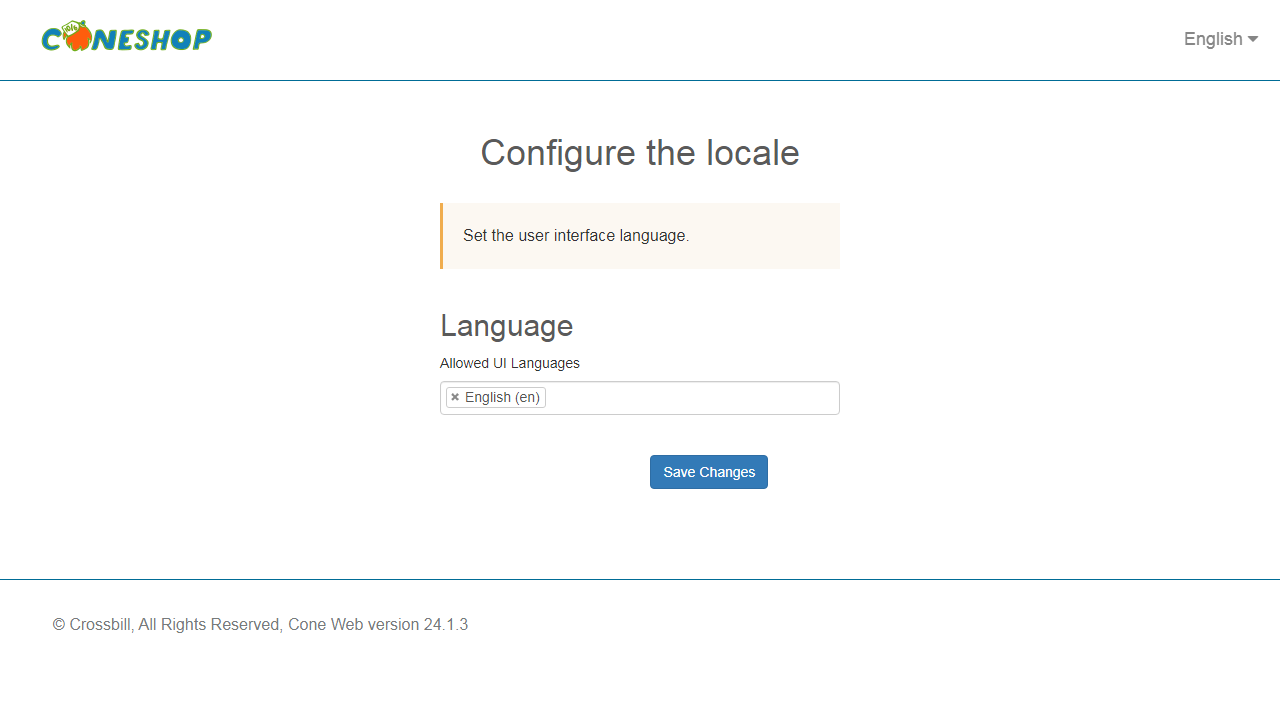Click the Cone Web version 24.1.3 text
Screen dimensions: 1280x702
pyautogui.click(x=378, y=624)
